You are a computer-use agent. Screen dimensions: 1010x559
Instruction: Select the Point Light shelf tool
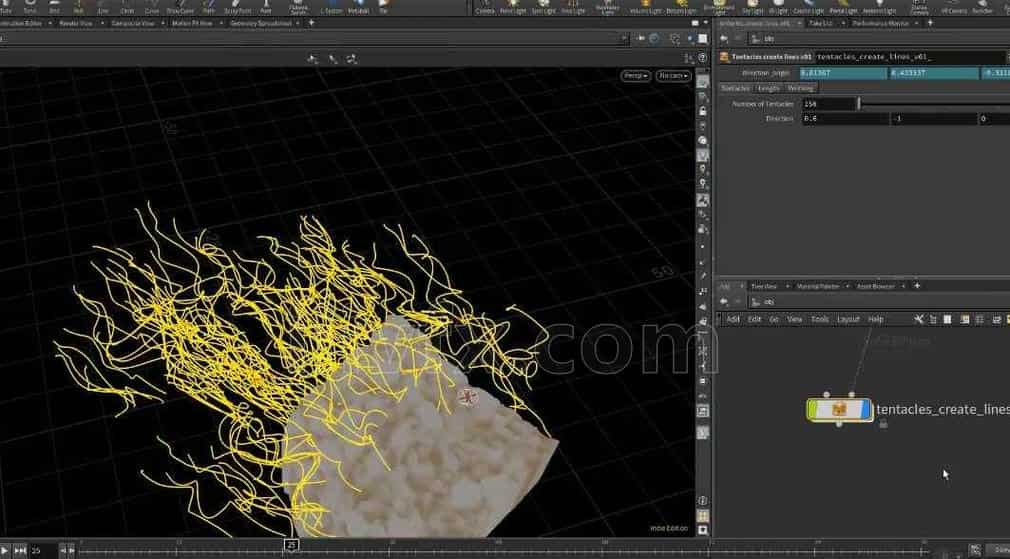click(513, 7)
